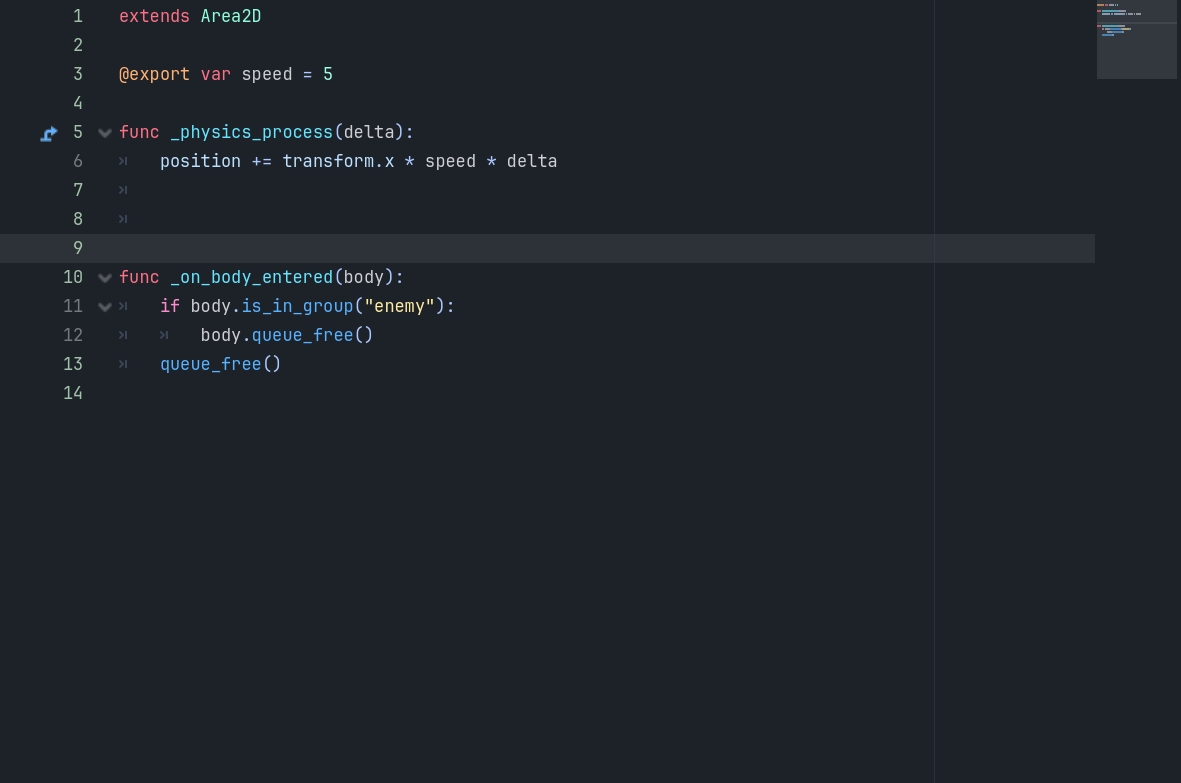Click body.queue_free() on line 12

pyautogui.click(x=285, y=335)
